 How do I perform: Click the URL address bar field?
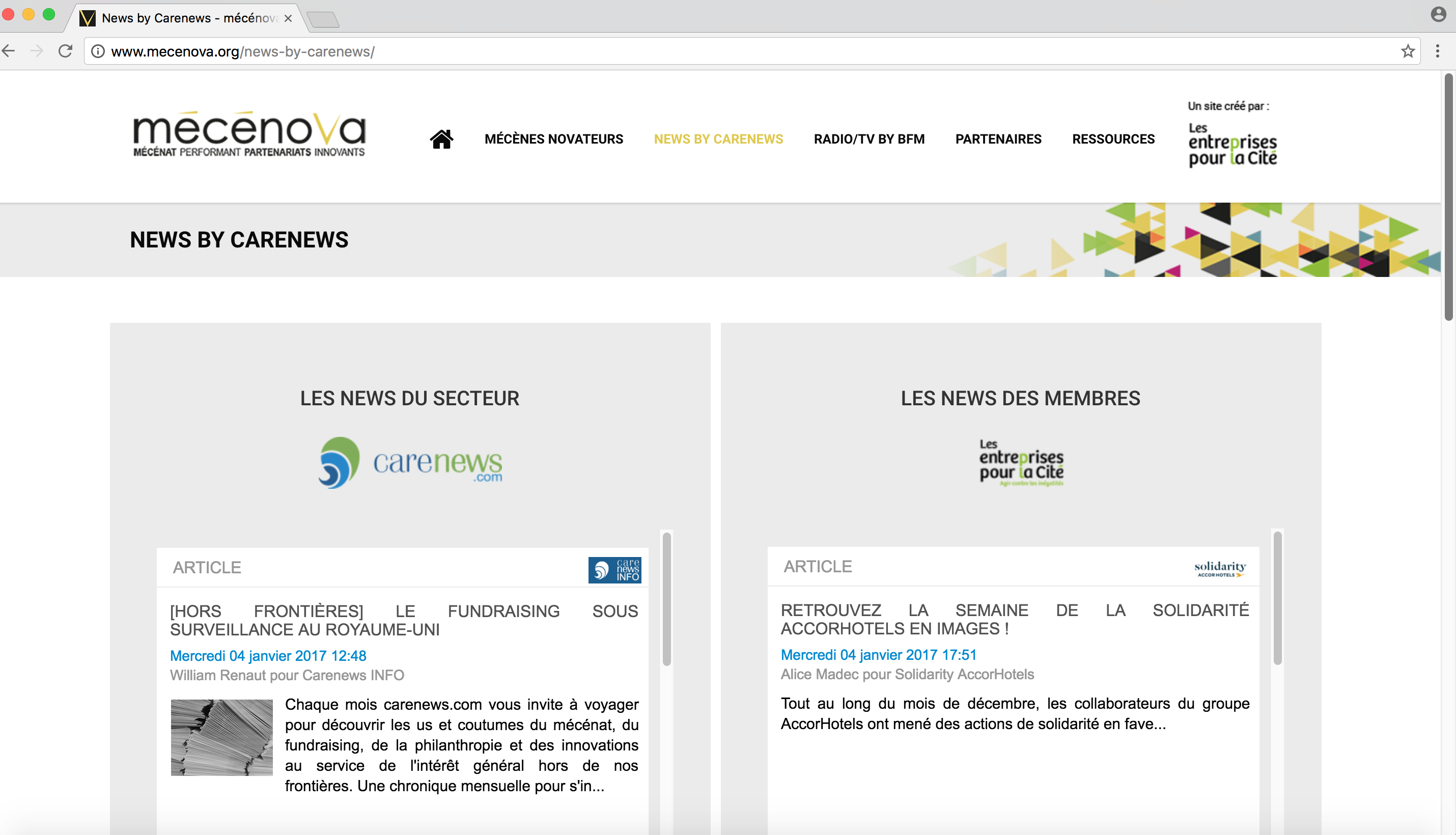pyautogui.click(x=751, y=51)
